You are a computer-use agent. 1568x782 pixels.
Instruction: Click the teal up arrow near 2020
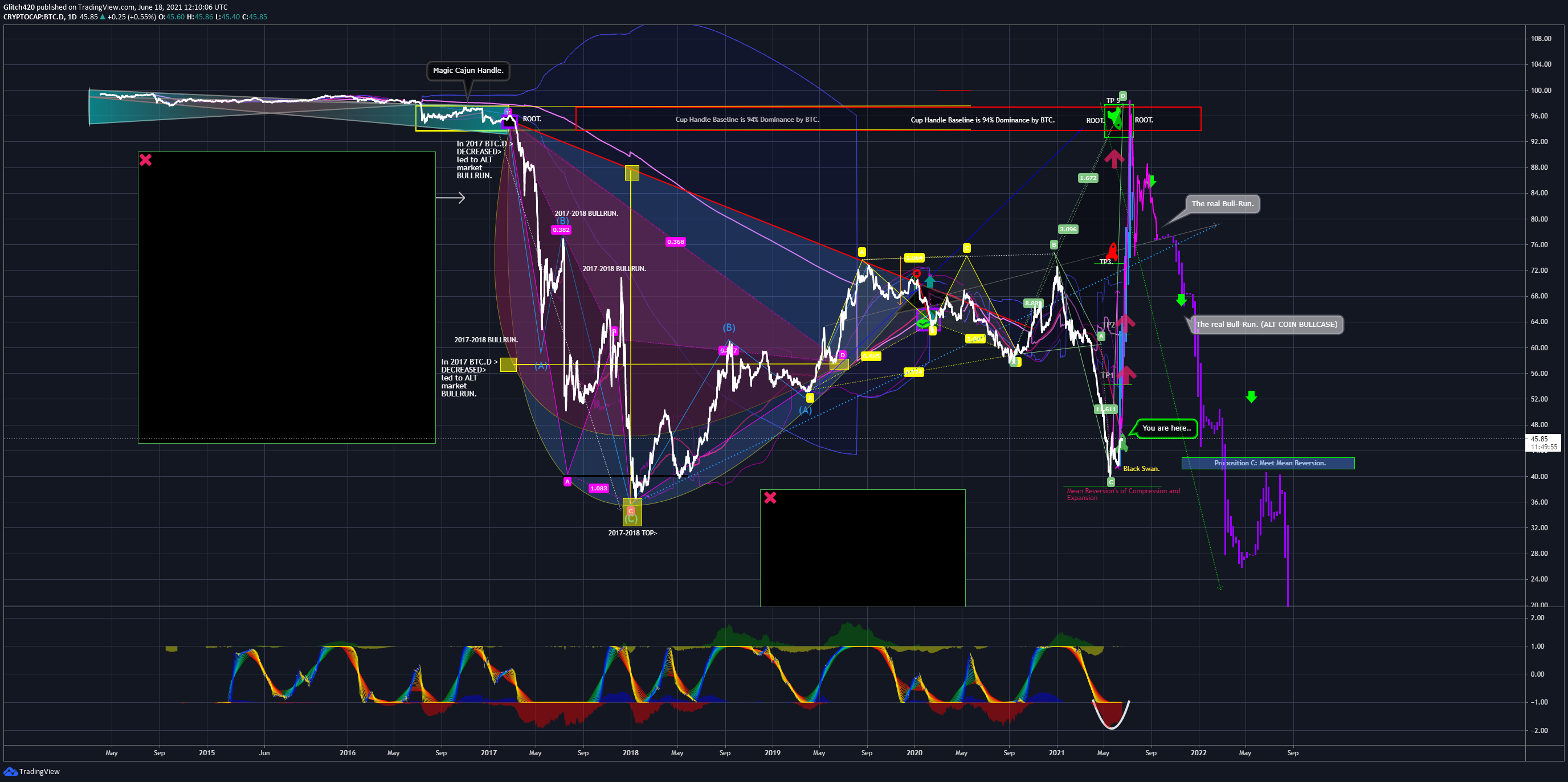pos(929,281)
